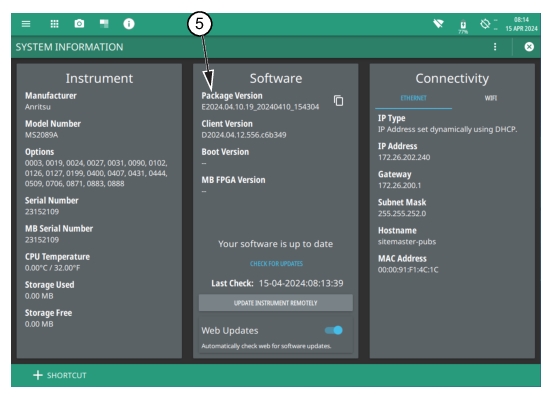Open the apps grid icon

coord(54,24)
